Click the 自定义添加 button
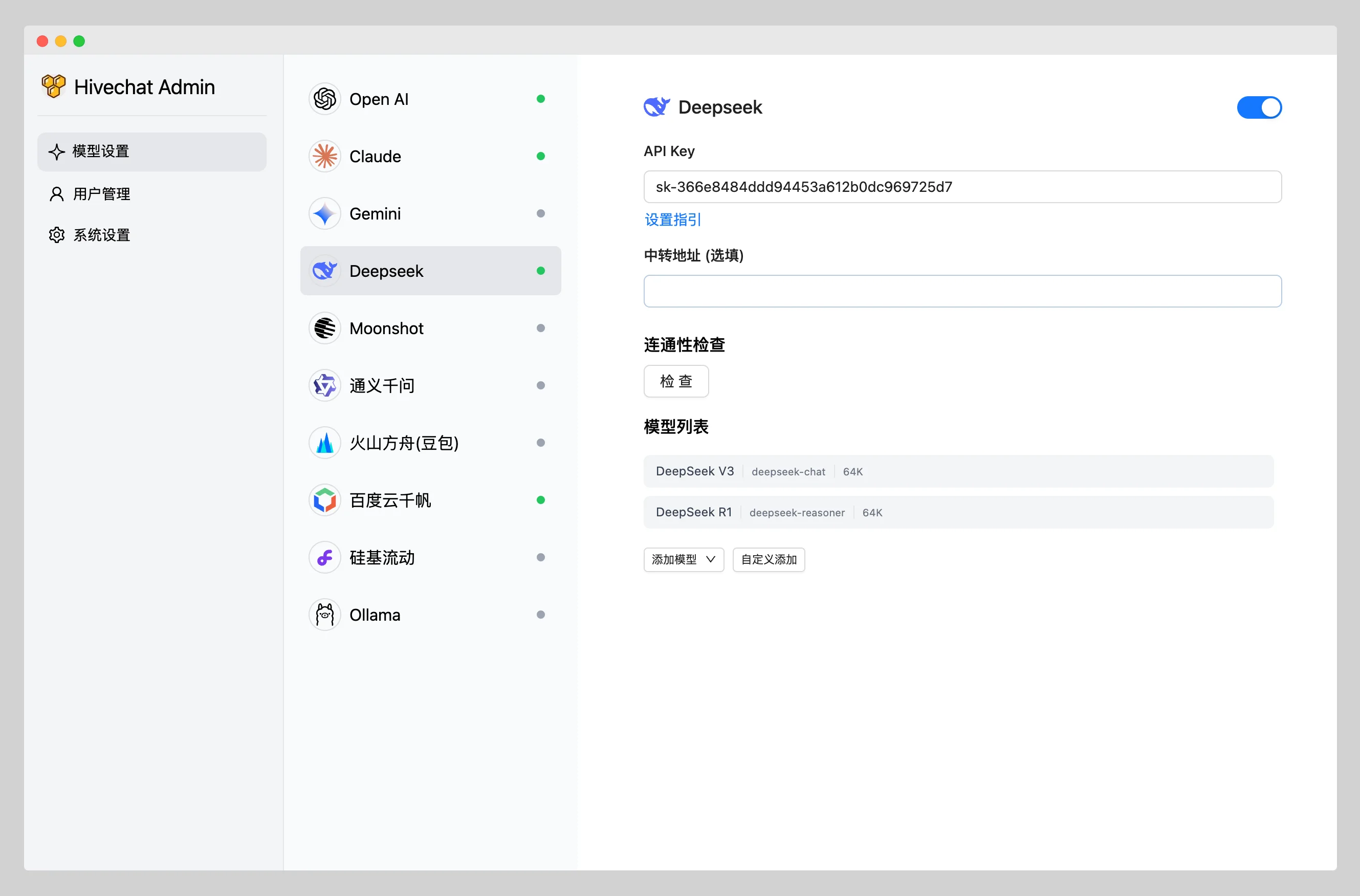 768,559
